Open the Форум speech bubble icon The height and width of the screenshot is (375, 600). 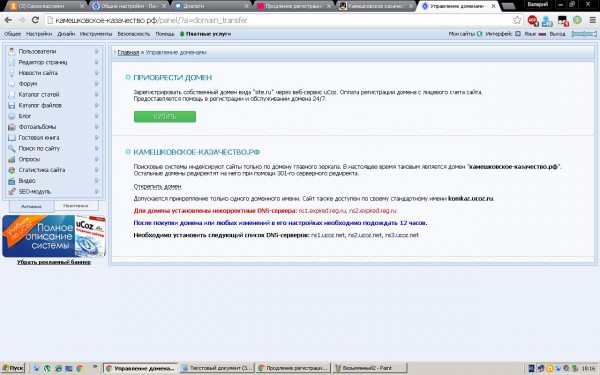coord(12,83)
